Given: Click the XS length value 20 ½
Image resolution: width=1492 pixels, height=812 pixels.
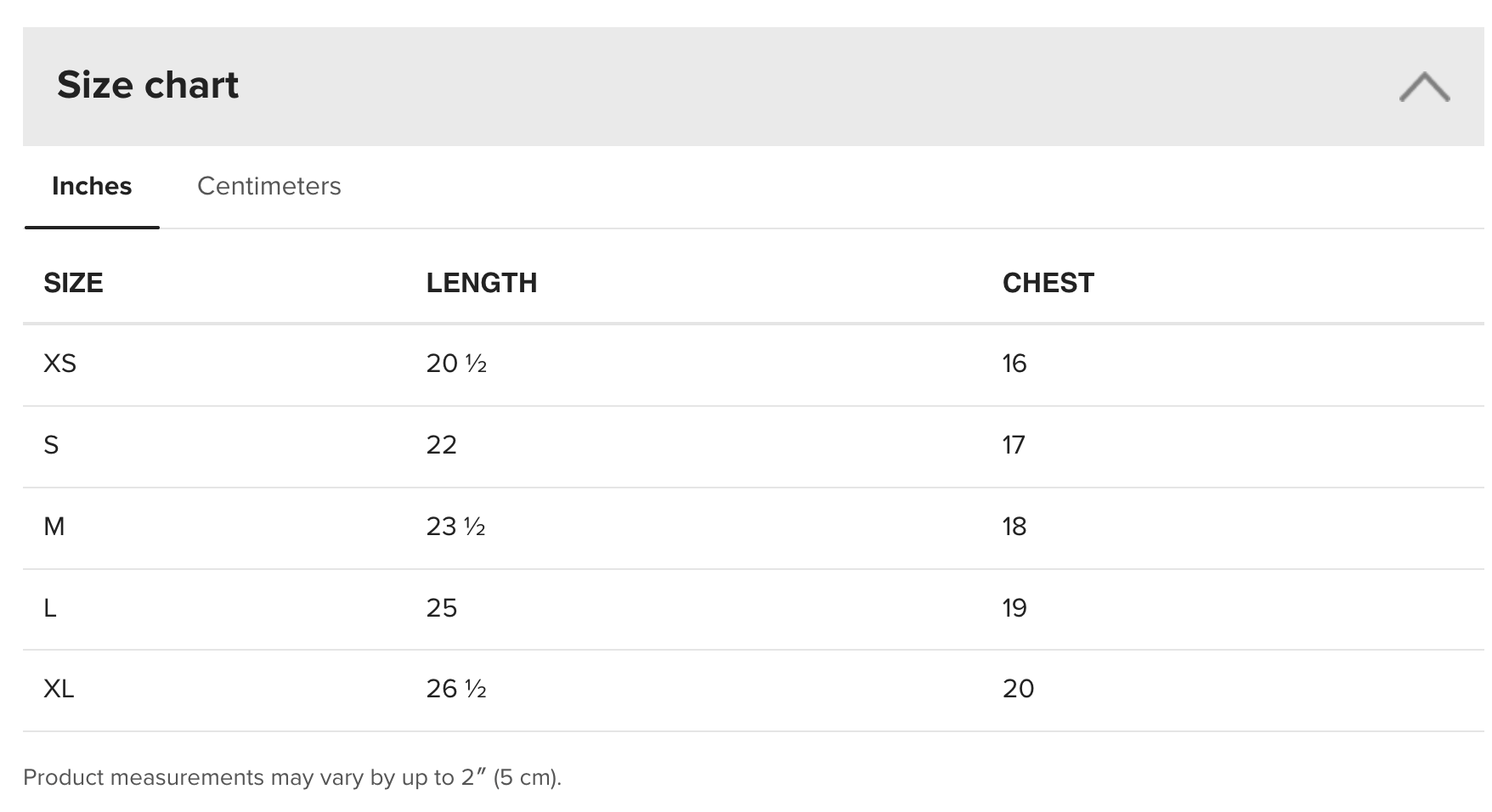Looking at the screenshot, I should tap(456, 364).
